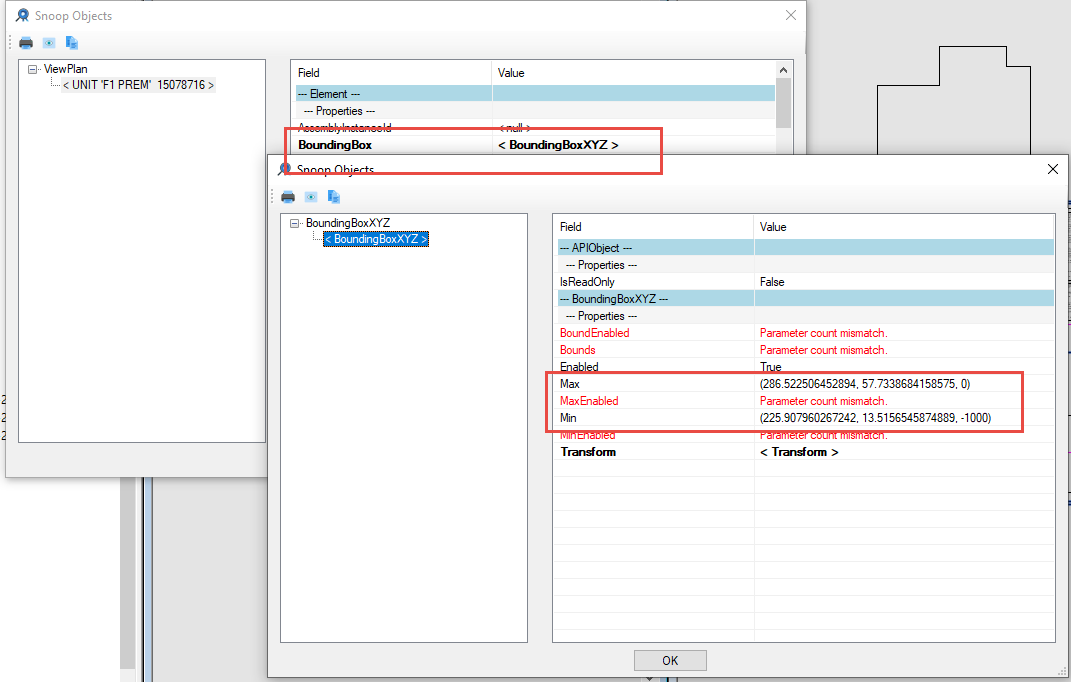The width and height of the screenshot is (1071, 682).
Task: Open Print Preview in the front Snoop window
Action: click(311, 197)
